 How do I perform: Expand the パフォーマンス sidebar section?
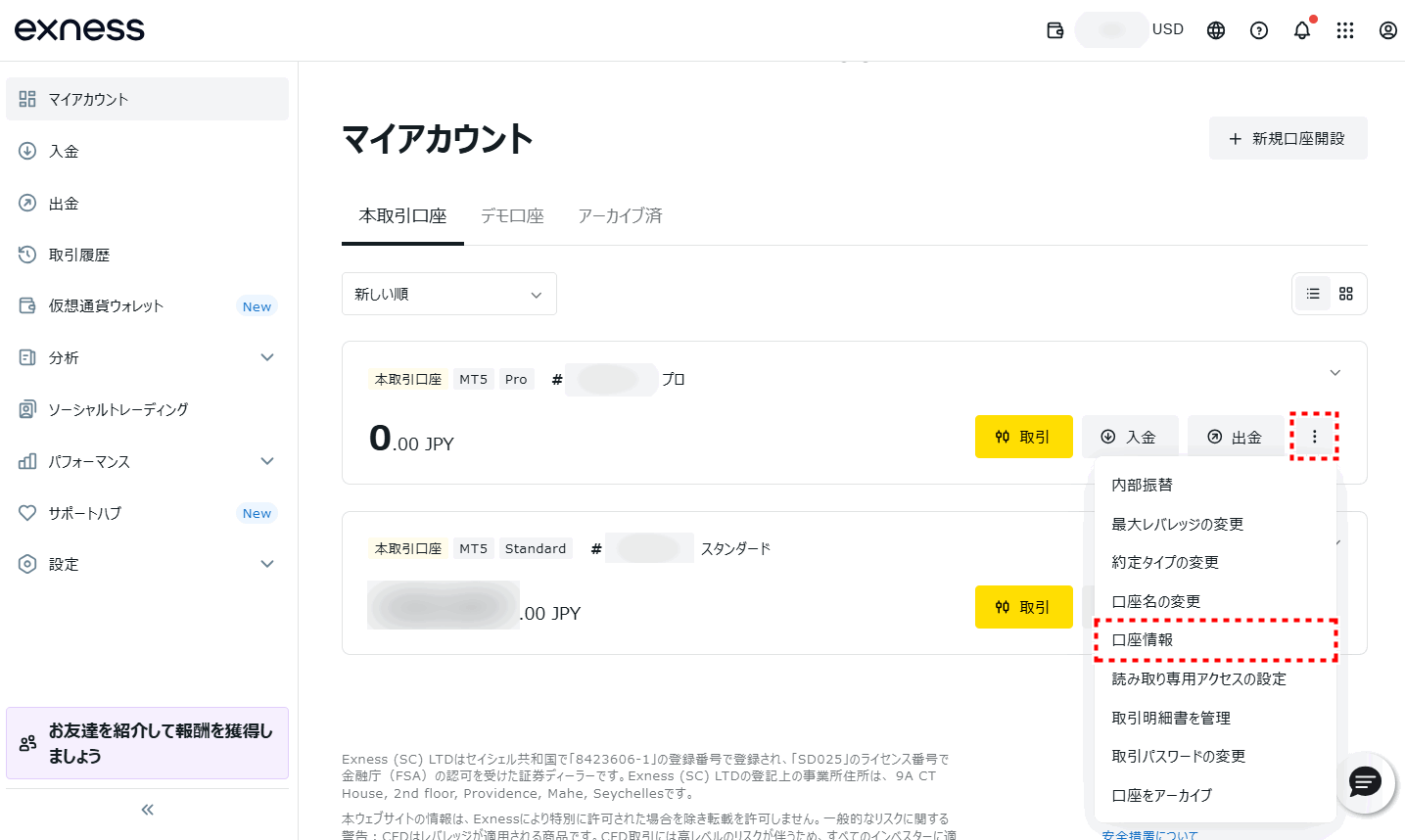point(147,461)
